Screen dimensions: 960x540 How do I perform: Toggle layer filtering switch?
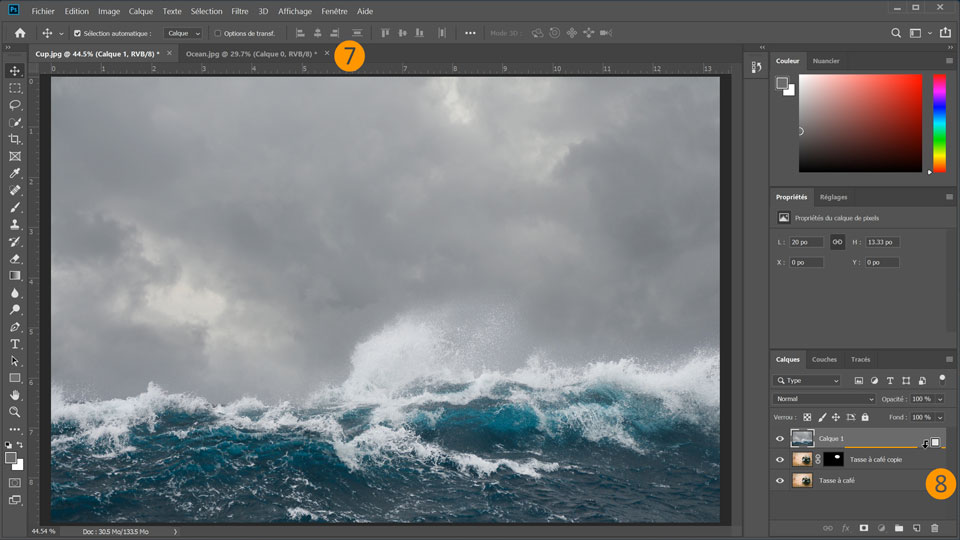click(942, 380)
